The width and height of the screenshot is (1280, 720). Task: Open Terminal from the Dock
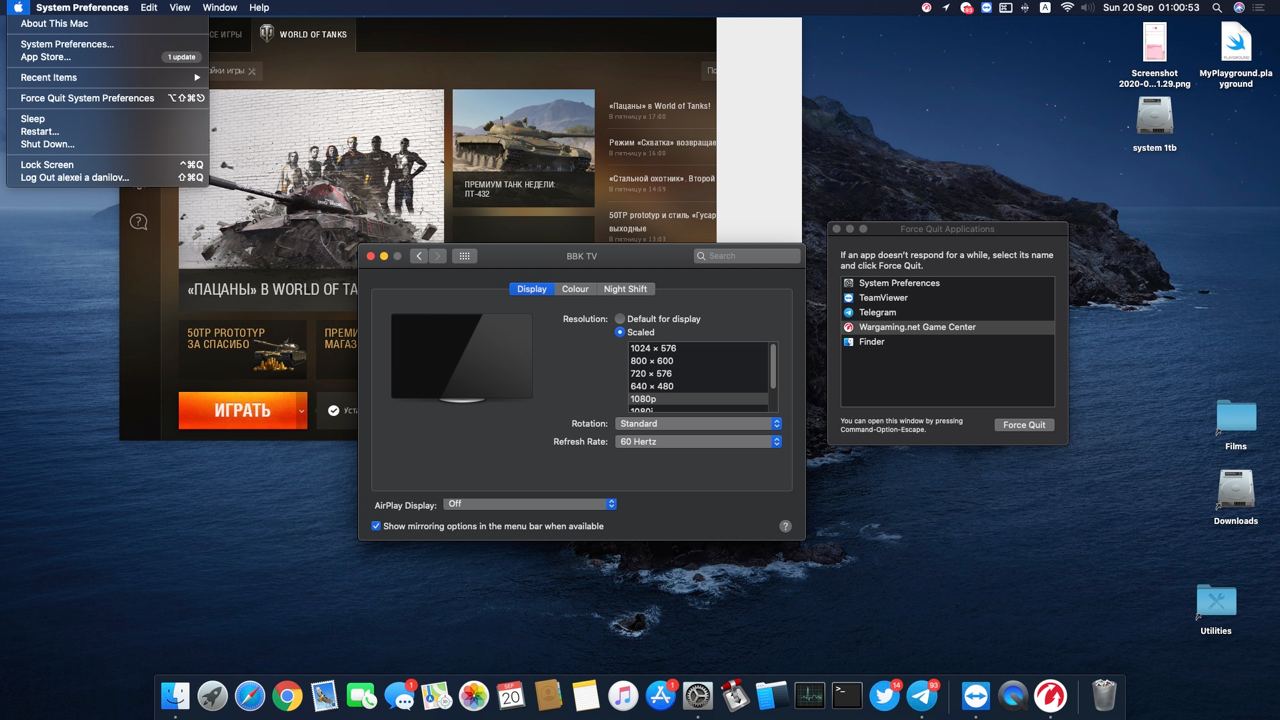847,695
